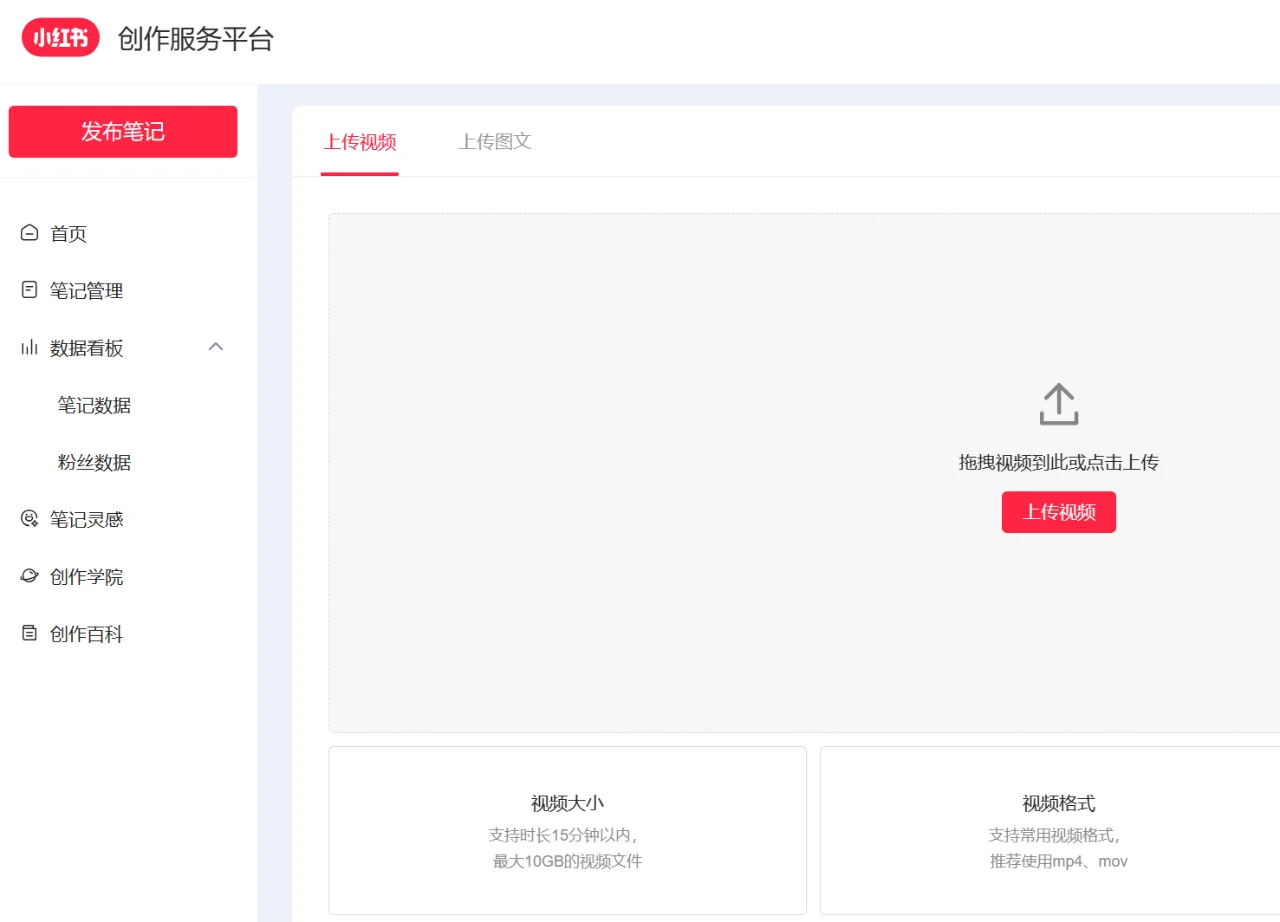Click the 支持时长15分钟以内 text
This screenshot has height=922, width=1280.
pyautogui.click(x=563, y=835)
